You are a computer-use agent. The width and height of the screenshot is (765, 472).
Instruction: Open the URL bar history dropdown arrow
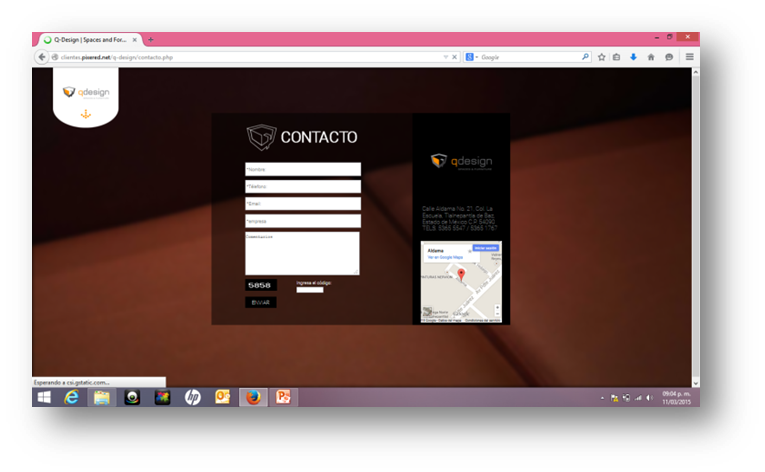click(445, 57)
